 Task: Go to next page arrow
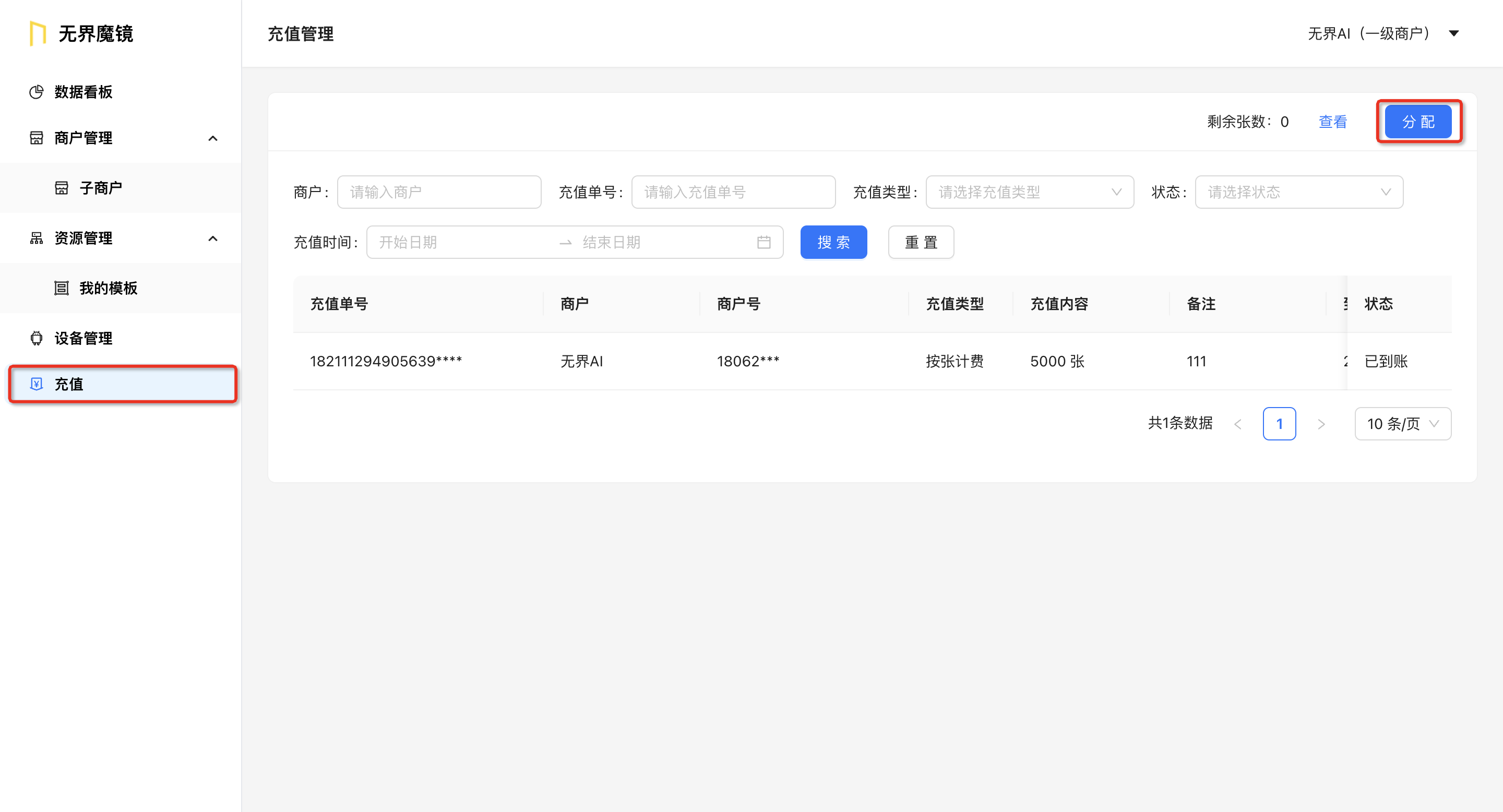[x=1321, y=424]
